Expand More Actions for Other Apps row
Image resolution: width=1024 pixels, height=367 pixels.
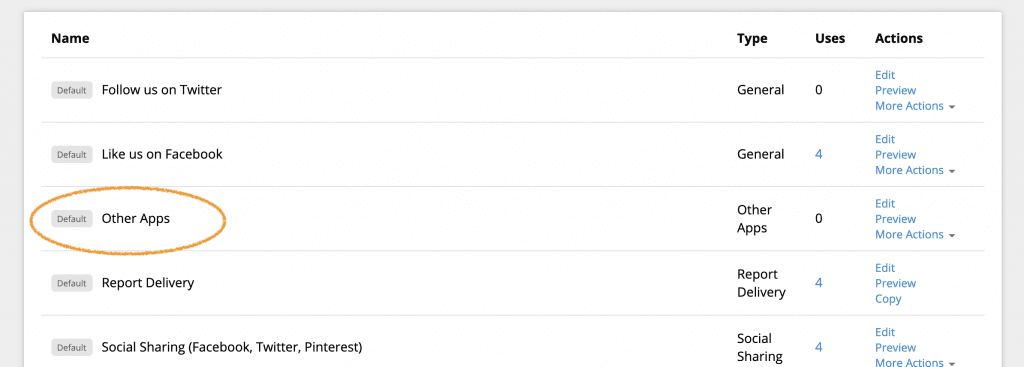pyautogui.click(x=915, y=234)
